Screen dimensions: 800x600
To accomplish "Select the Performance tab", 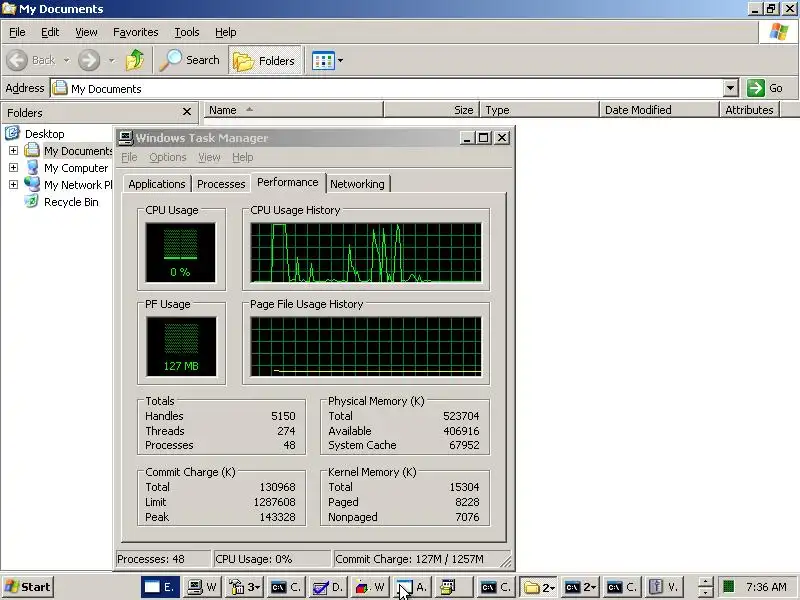I will [287, 182].
